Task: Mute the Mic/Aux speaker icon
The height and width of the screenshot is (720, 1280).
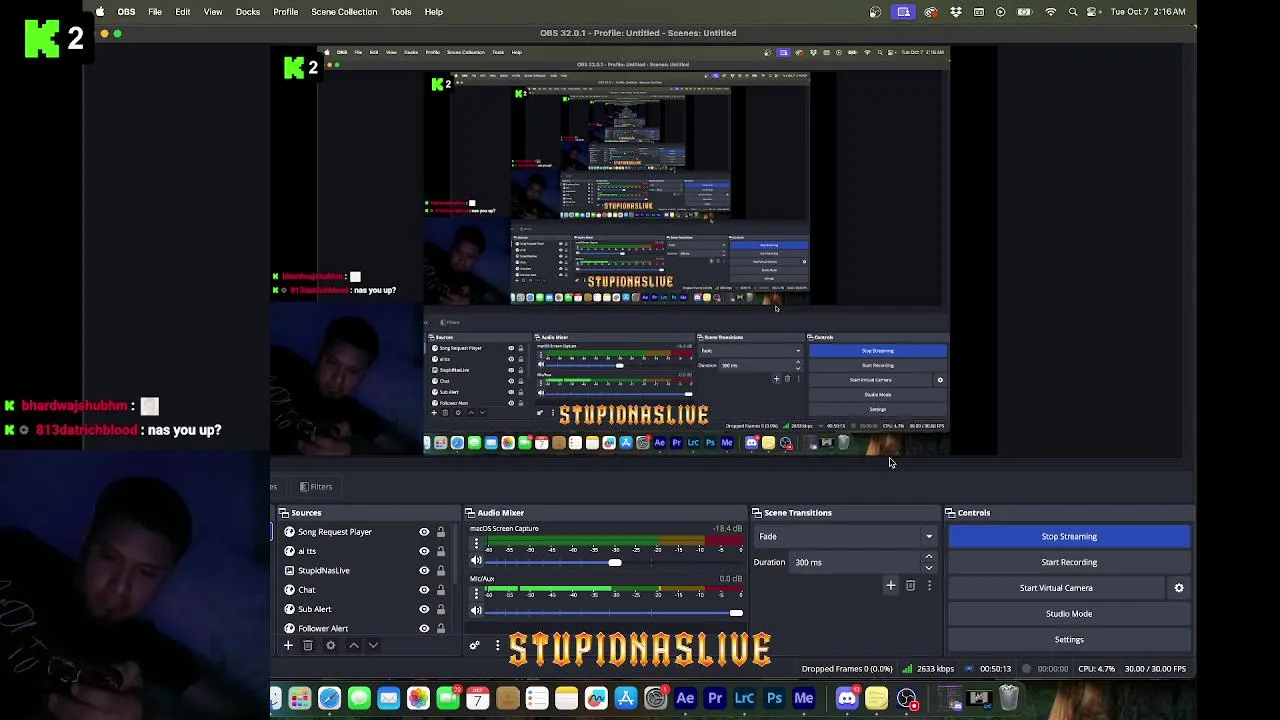Action: 476,611
